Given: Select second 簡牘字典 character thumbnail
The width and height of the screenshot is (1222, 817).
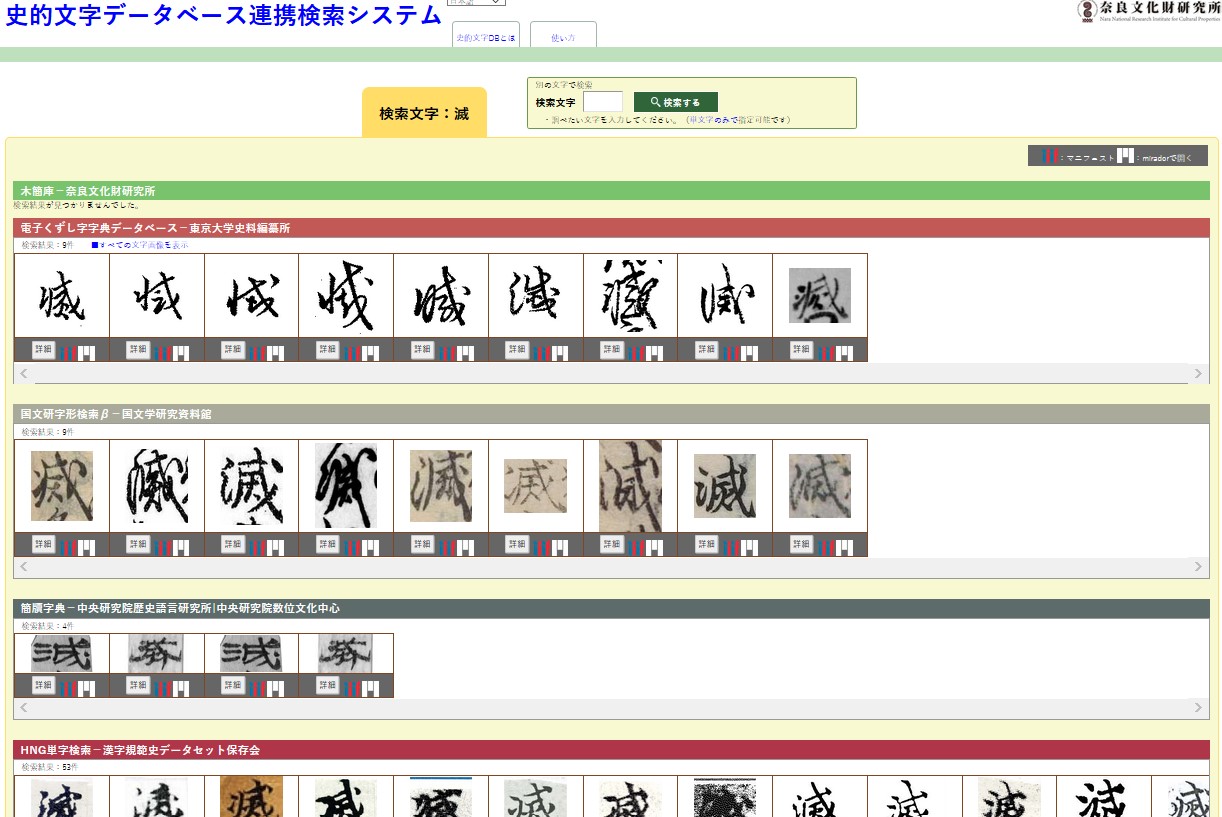Looking at the screenshot, I should [x=156, y=653].
